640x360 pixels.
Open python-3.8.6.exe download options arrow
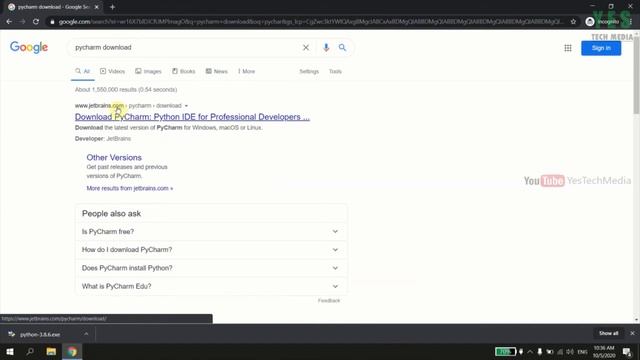(86, 334)
